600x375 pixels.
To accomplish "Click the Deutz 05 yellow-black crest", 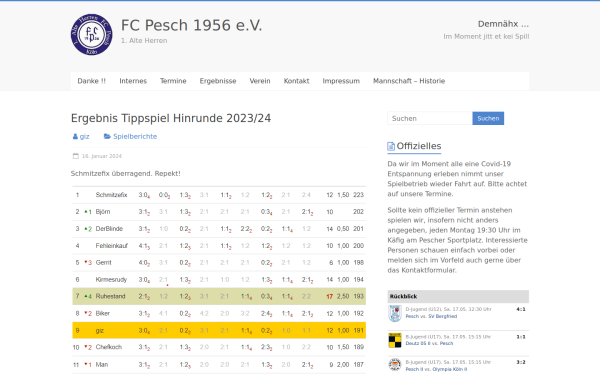I will (395, 340).
